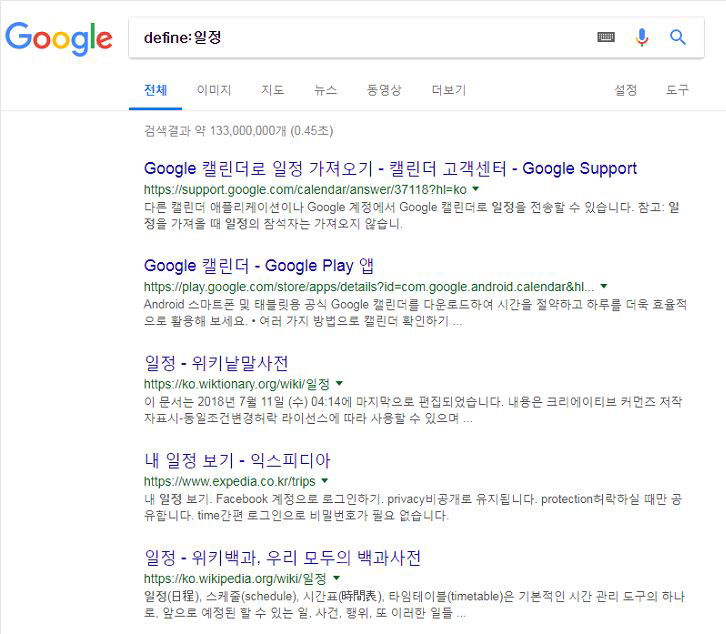Click the Google logo
The width and height of the screenshot is (726, 634).
click(59, 38)
